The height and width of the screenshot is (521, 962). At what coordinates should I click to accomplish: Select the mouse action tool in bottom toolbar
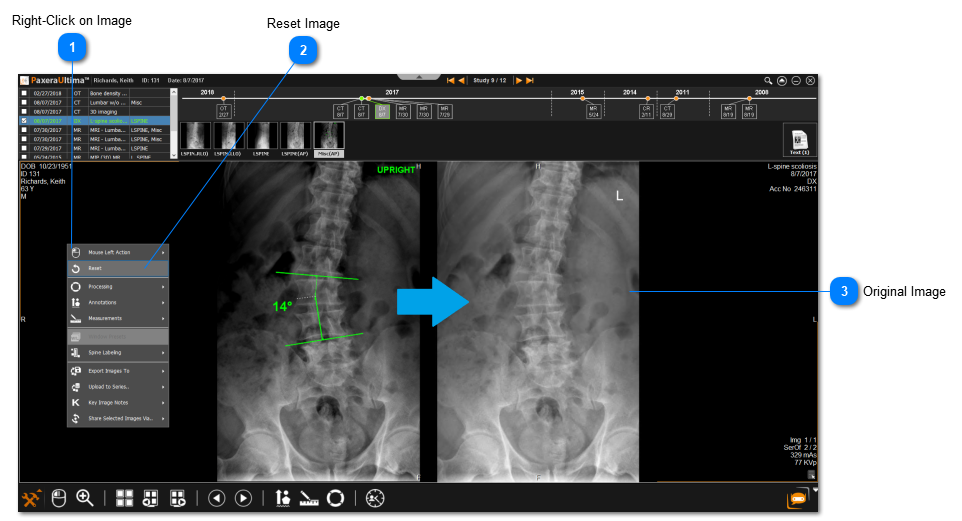59,497
